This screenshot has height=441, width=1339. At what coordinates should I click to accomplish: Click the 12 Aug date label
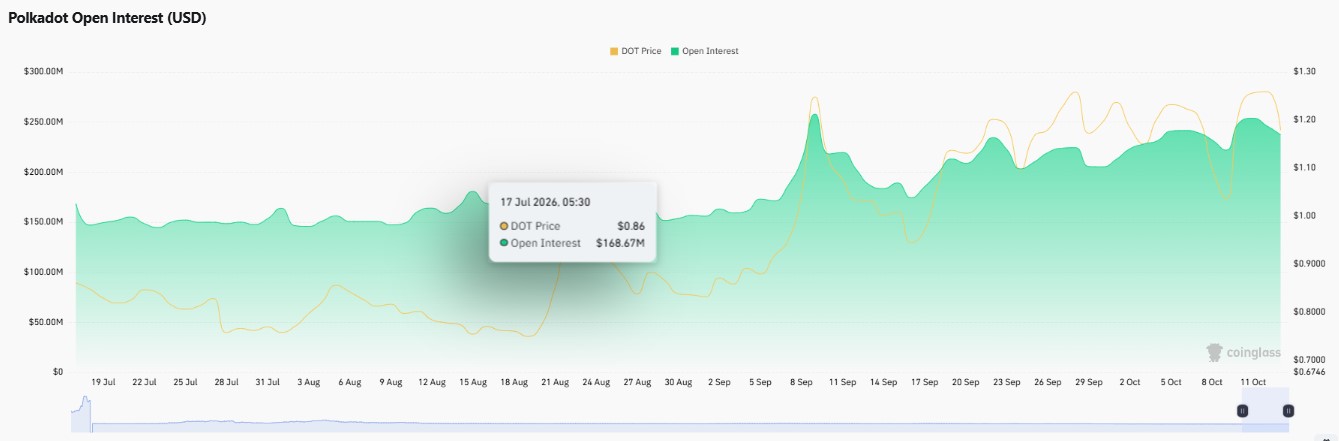point(432,382)
